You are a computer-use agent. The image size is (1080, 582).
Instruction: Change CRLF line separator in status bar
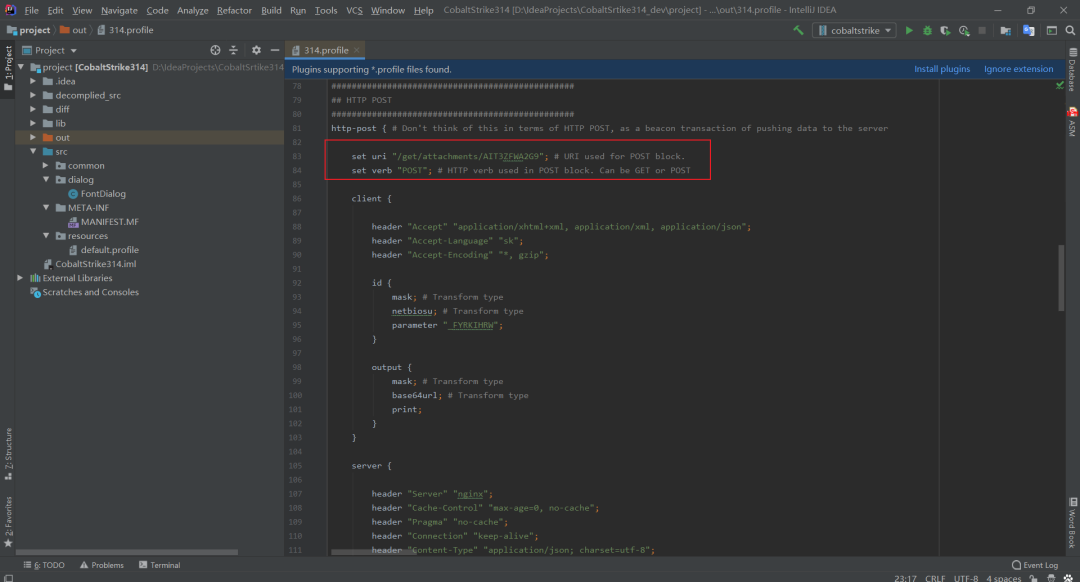pos(935,579)
